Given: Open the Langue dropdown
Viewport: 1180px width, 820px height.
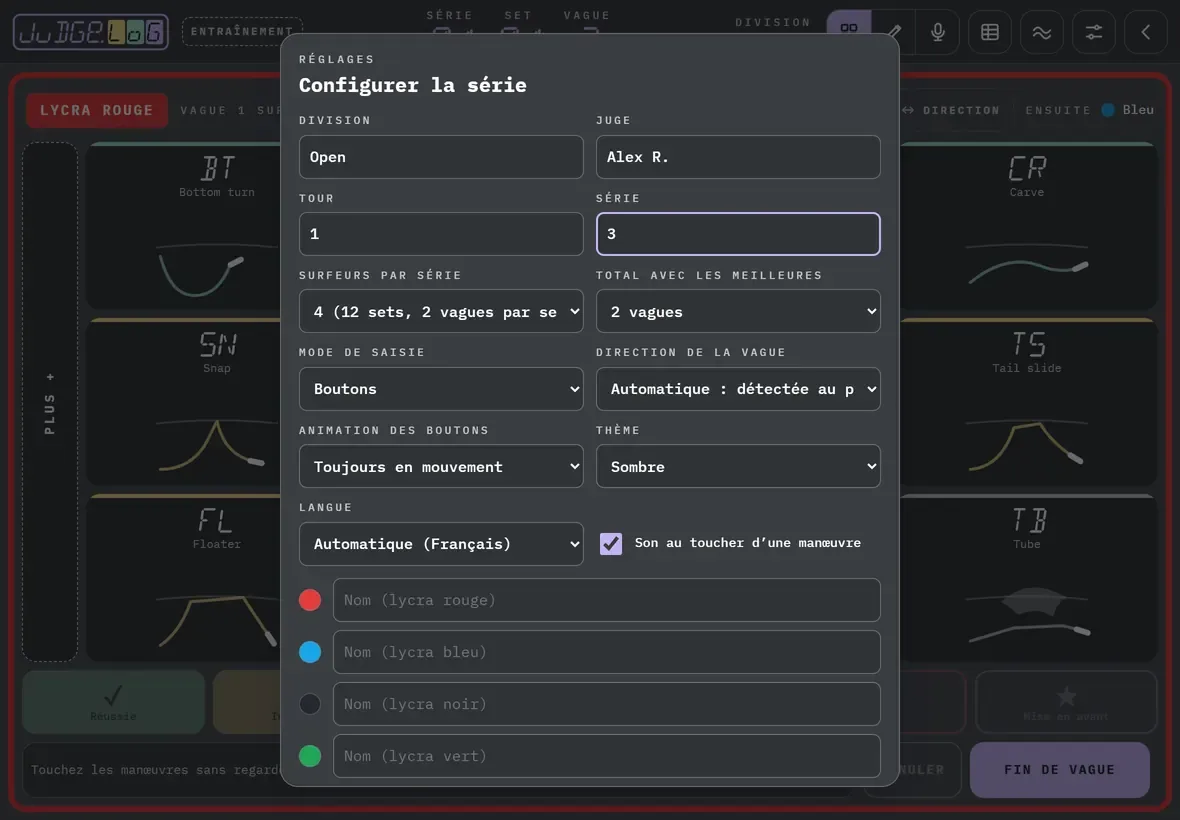Looking at the screenshot, I should click(x=441, y=544).
